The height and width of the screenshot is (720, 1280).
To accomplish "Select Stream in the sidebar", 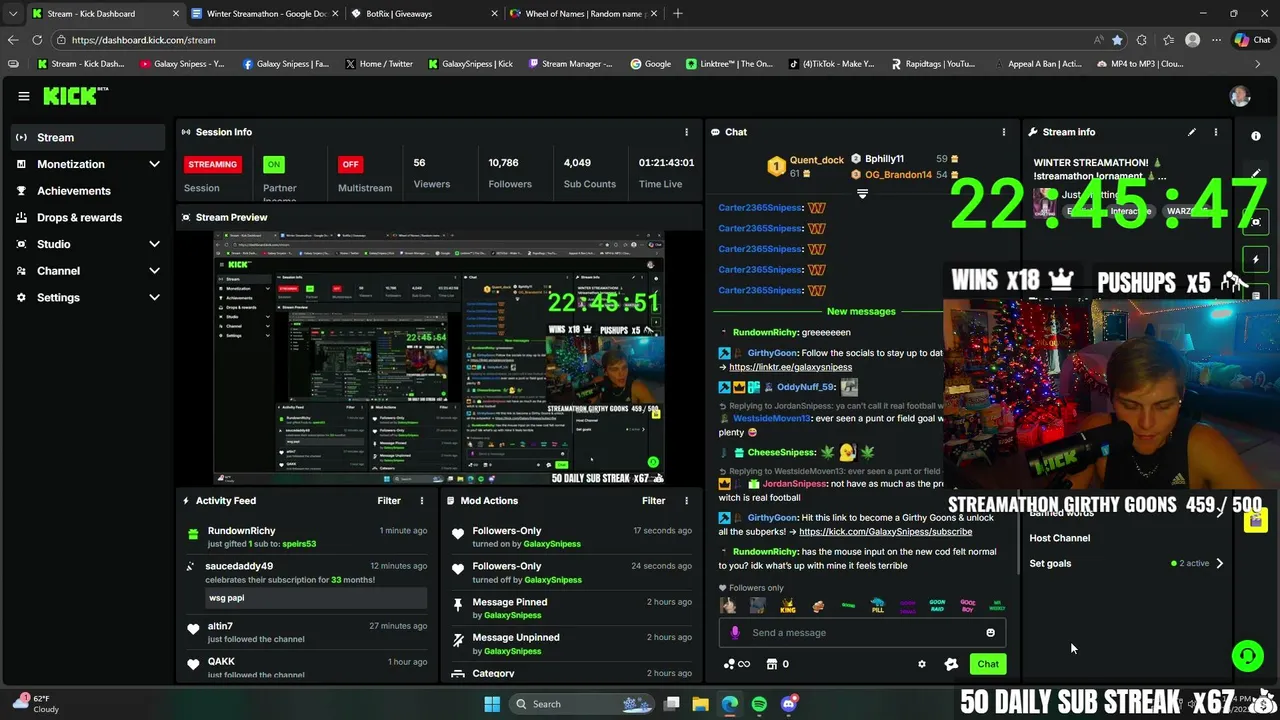I will click(x=88, y=137).
